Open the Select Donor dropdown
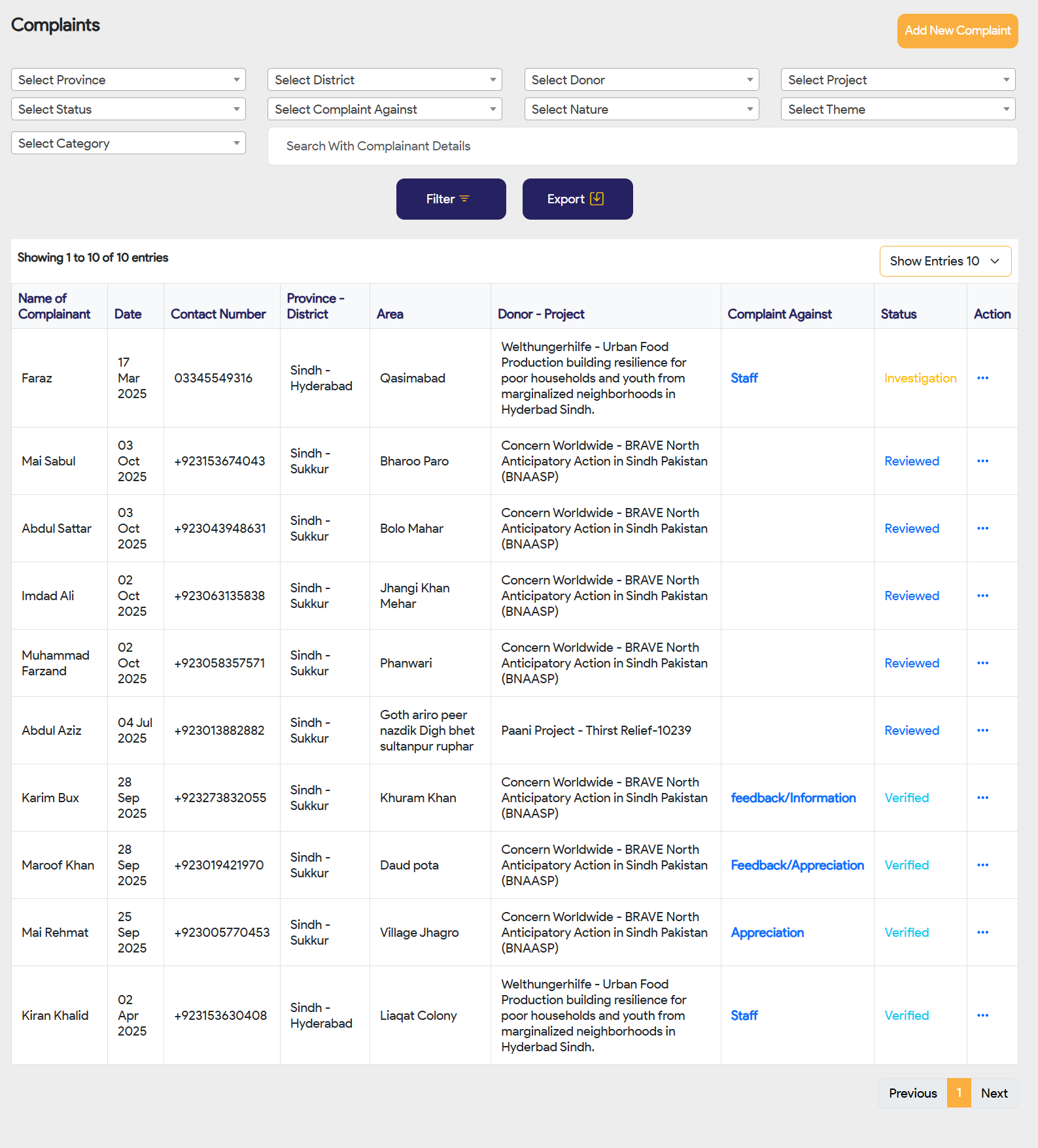Image resolution: width=1038 pixels, height=1148 pixels. pyautogui.click(x=641, y=80)
